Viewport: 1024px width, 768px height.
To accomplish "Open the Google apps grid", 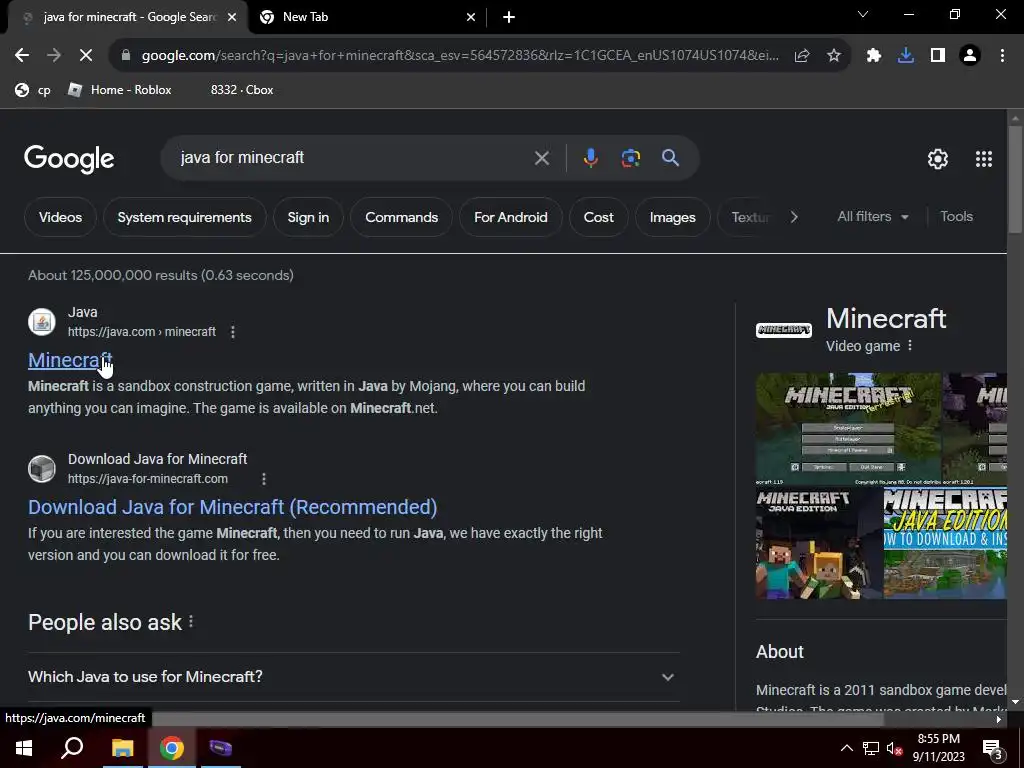I will tap(984, 159).
